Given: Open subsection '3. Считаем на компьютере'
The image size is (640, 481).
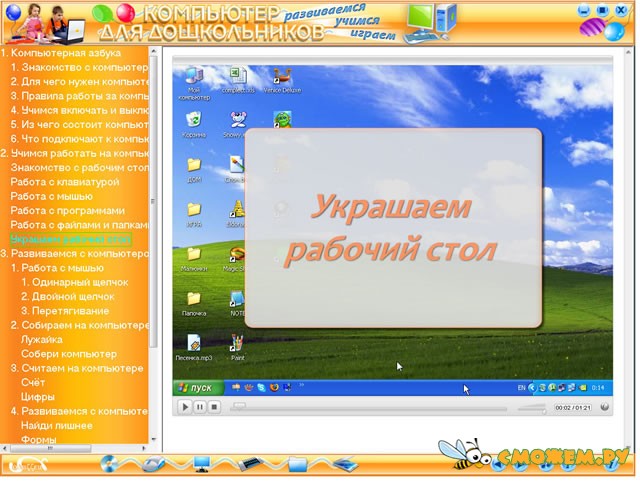Looking at the screenshot, I should pyautogui.click(x=77, y=368).
